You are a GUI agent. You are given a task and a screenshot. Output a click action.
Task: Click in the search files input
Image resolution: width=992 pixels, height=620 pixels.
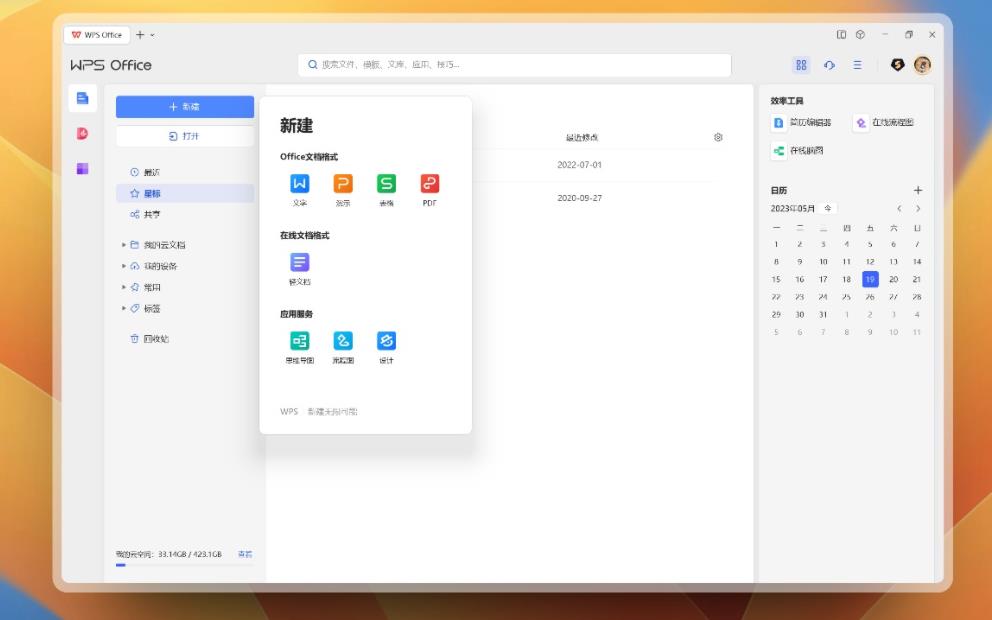pyautogui.click(x=514, y=65)
